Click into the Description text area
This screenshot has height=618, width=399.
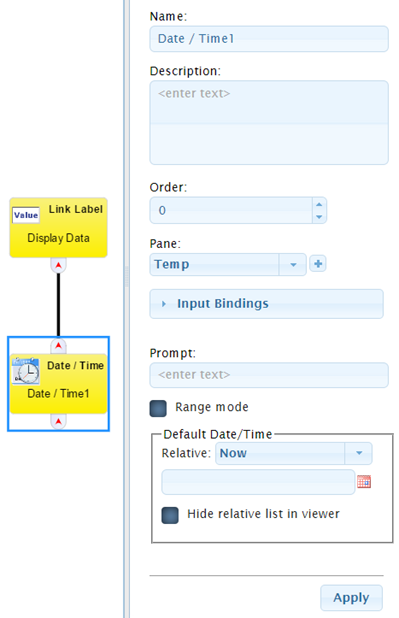[x=269, y=123]
